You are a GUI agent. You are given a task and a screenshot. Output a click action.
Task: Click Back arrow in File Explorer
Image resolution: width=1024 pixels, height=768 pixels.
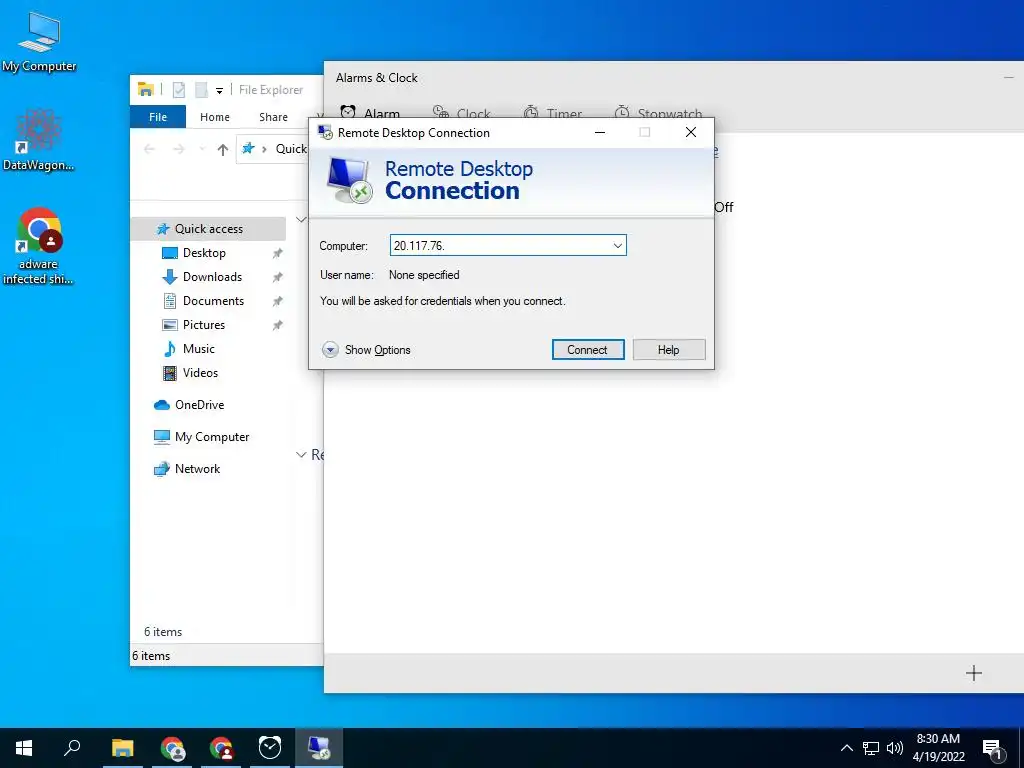(149, 150)
